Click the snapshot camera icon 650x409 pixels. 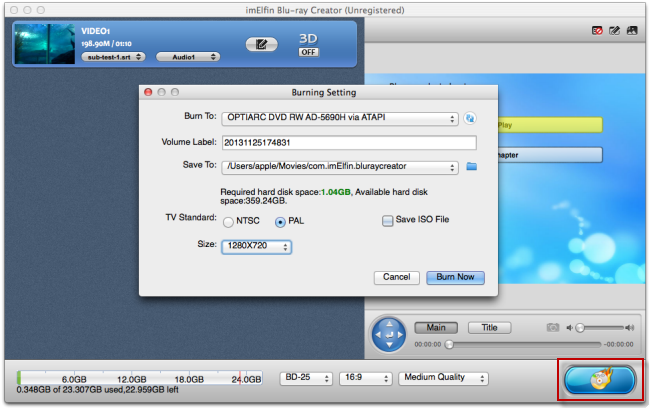553,327
